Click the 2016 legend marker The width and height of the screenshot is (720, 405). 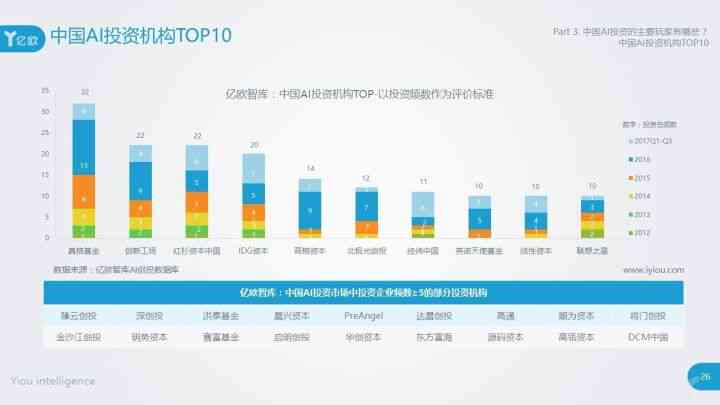[630, 159]
